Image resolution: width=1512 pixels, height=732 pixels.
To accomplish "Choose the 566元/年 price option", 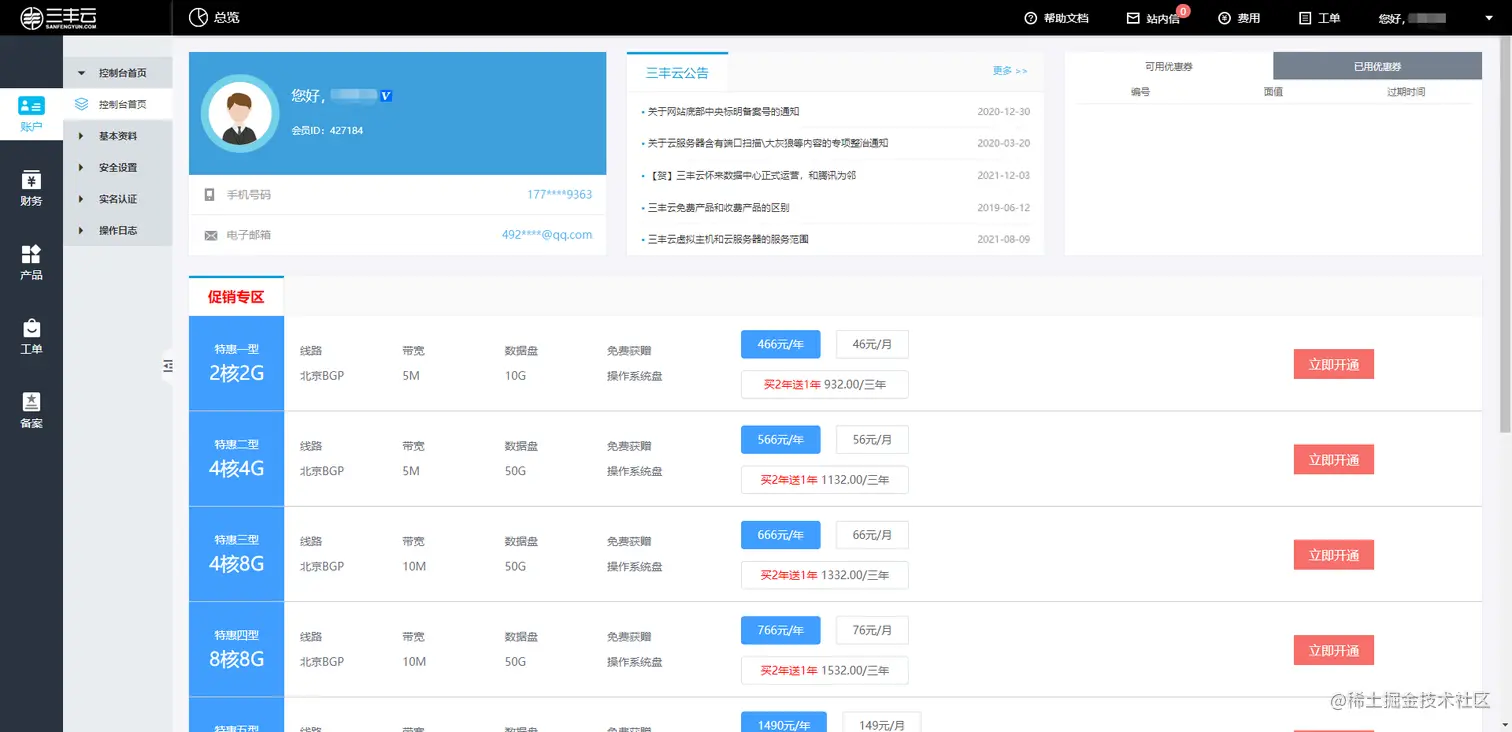I will click(781, 439).
